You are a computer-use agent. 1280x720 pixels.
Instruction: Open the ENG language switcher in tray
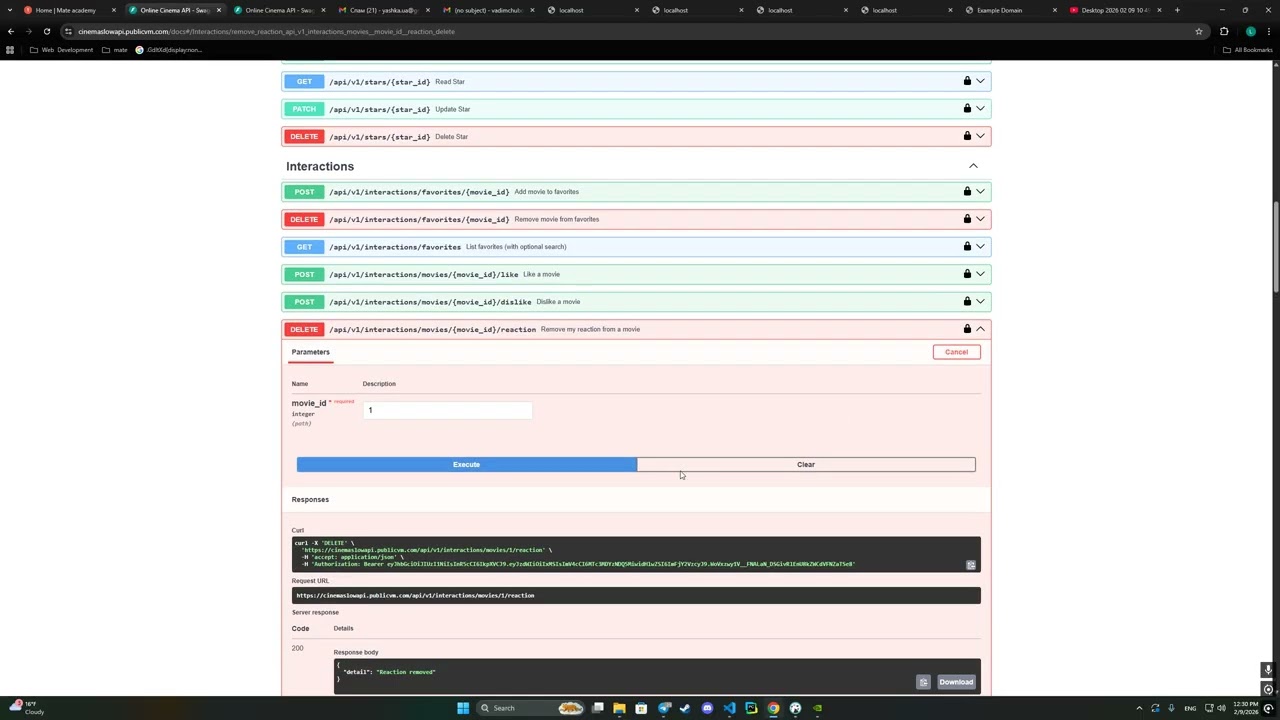(1190, 708)
